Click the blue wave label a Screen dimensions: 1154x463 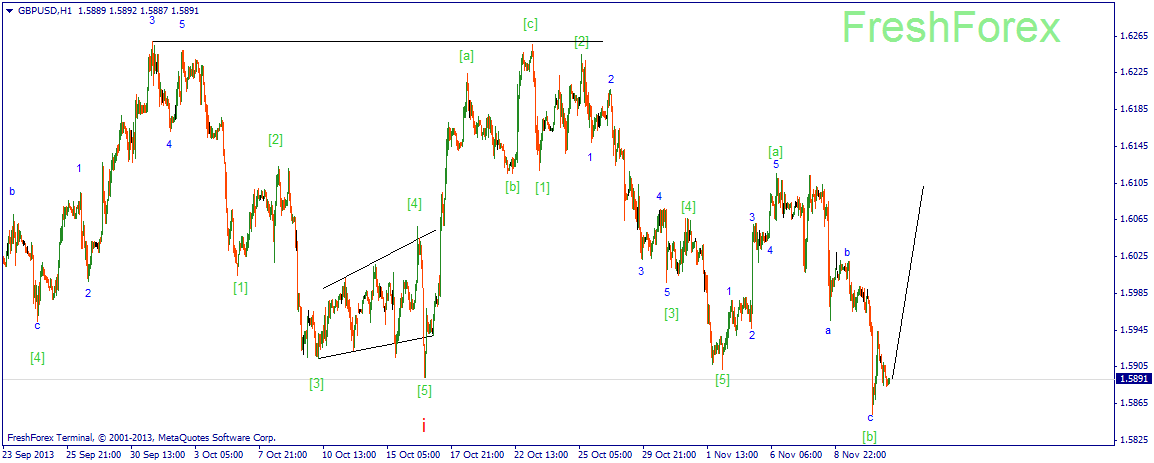[x=828, y=330]
